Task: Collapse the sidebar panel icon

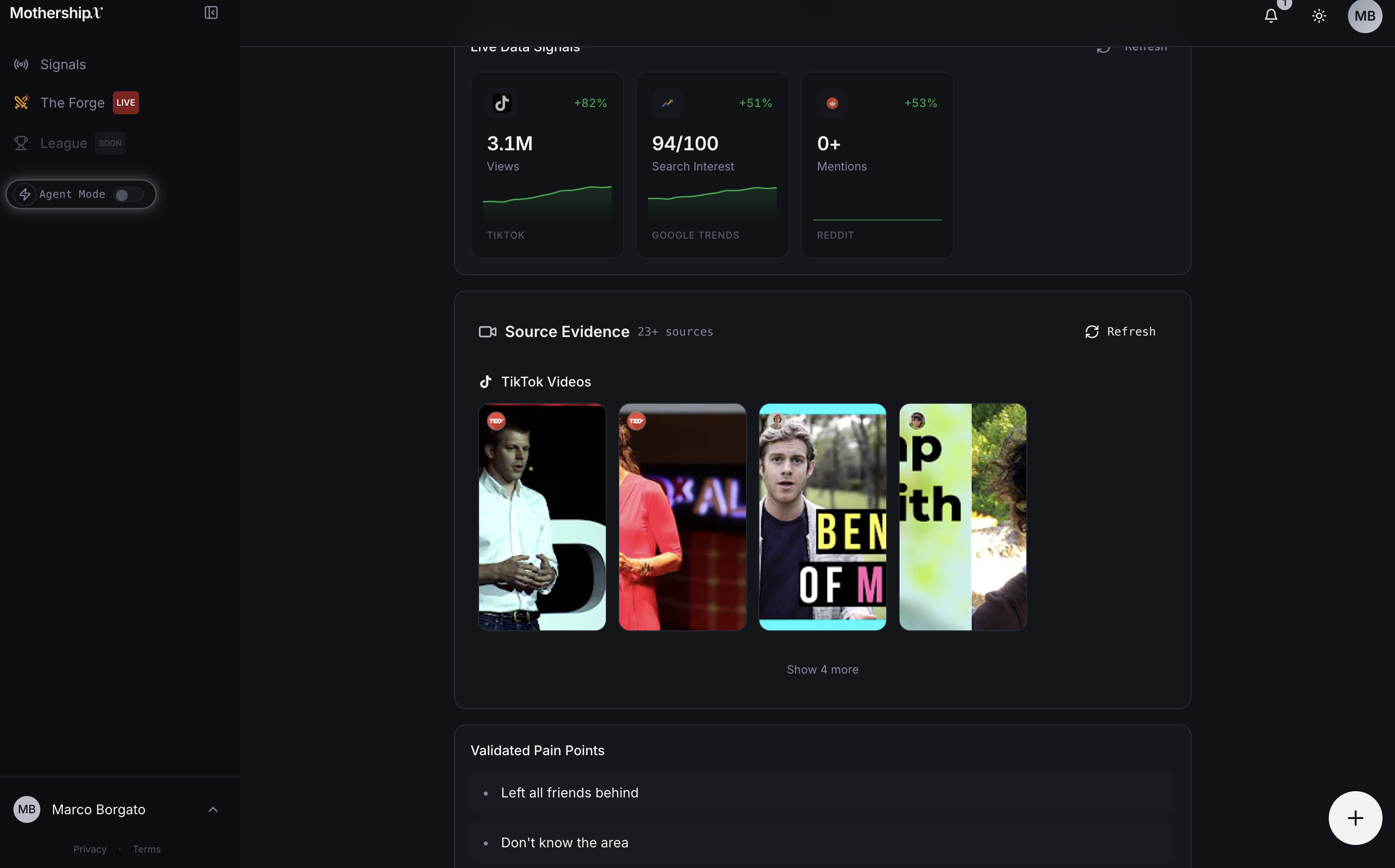Action: (x=211, y=12)
